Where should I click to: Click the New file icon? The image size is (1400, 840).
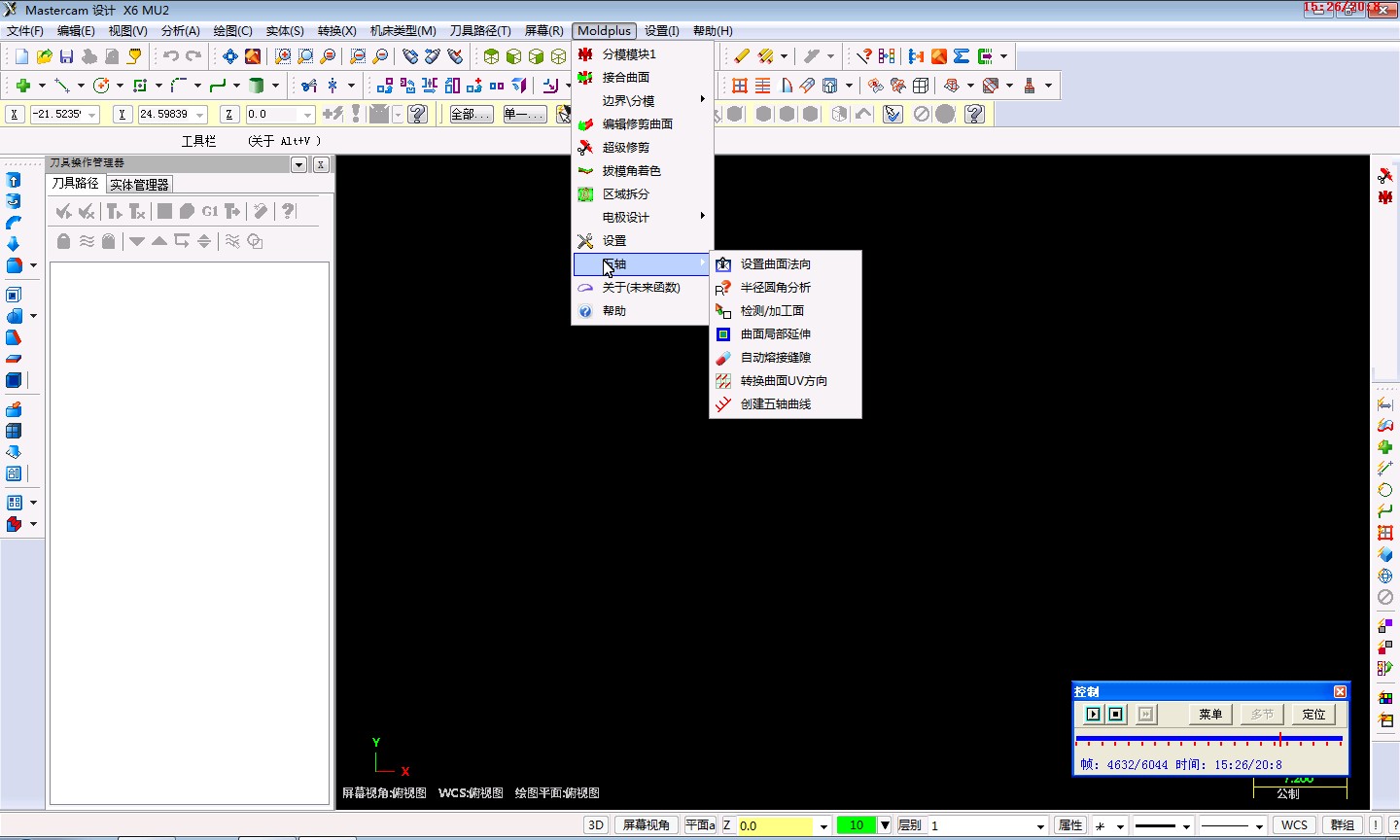tap(21, 56)
